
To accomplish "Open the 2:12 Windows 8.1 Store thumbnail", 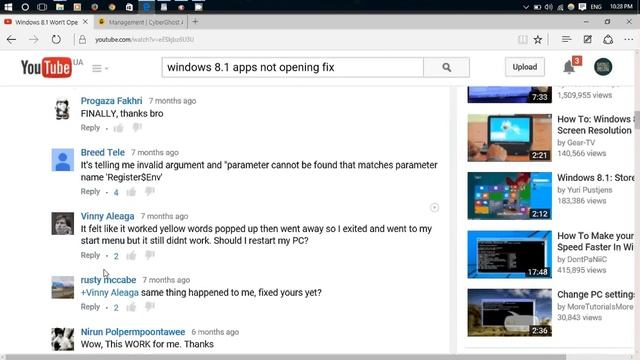I will (509, 196).
